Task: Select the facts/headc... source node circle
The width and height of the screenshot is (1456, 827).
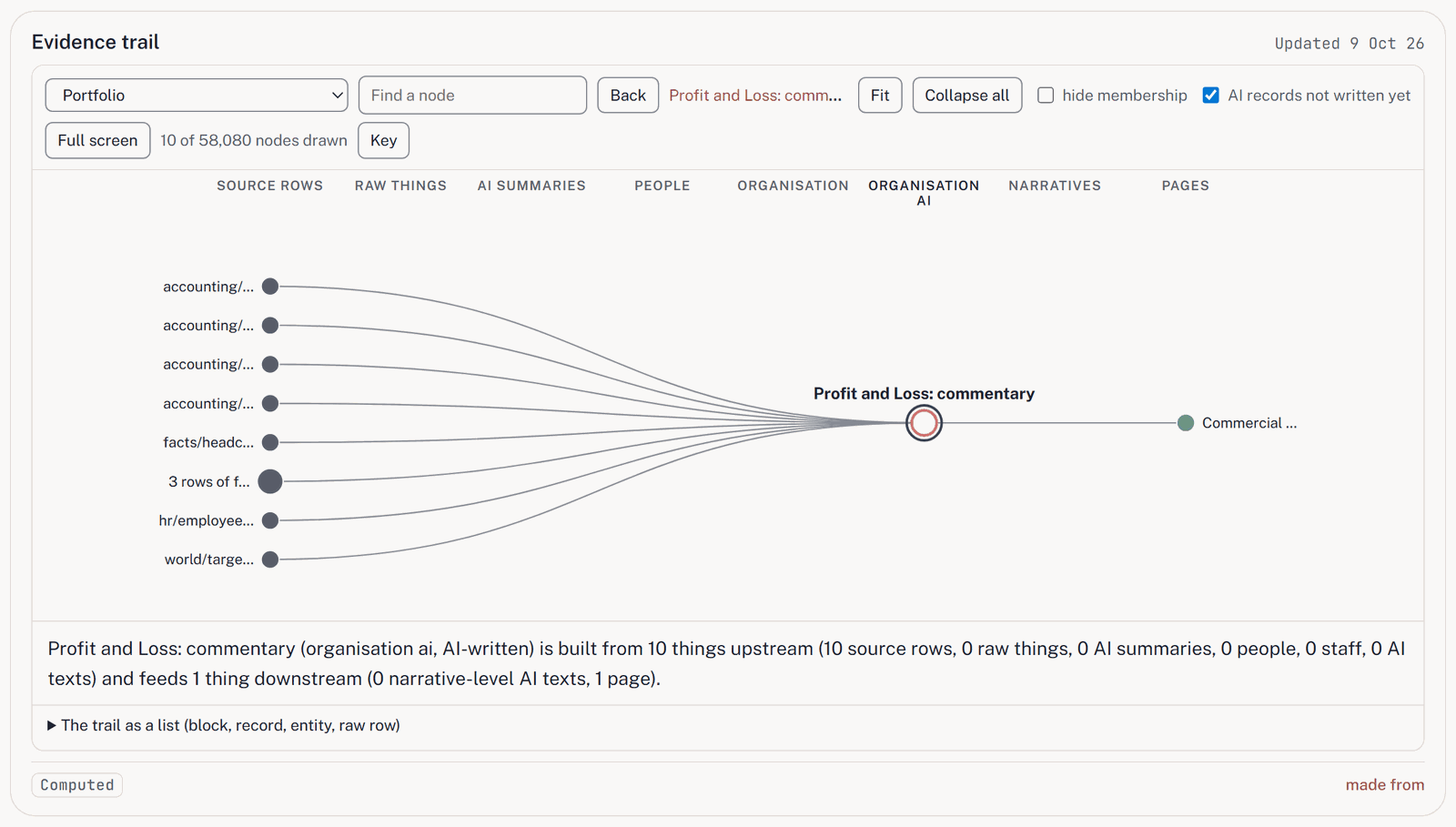Action: click(270, 442)
